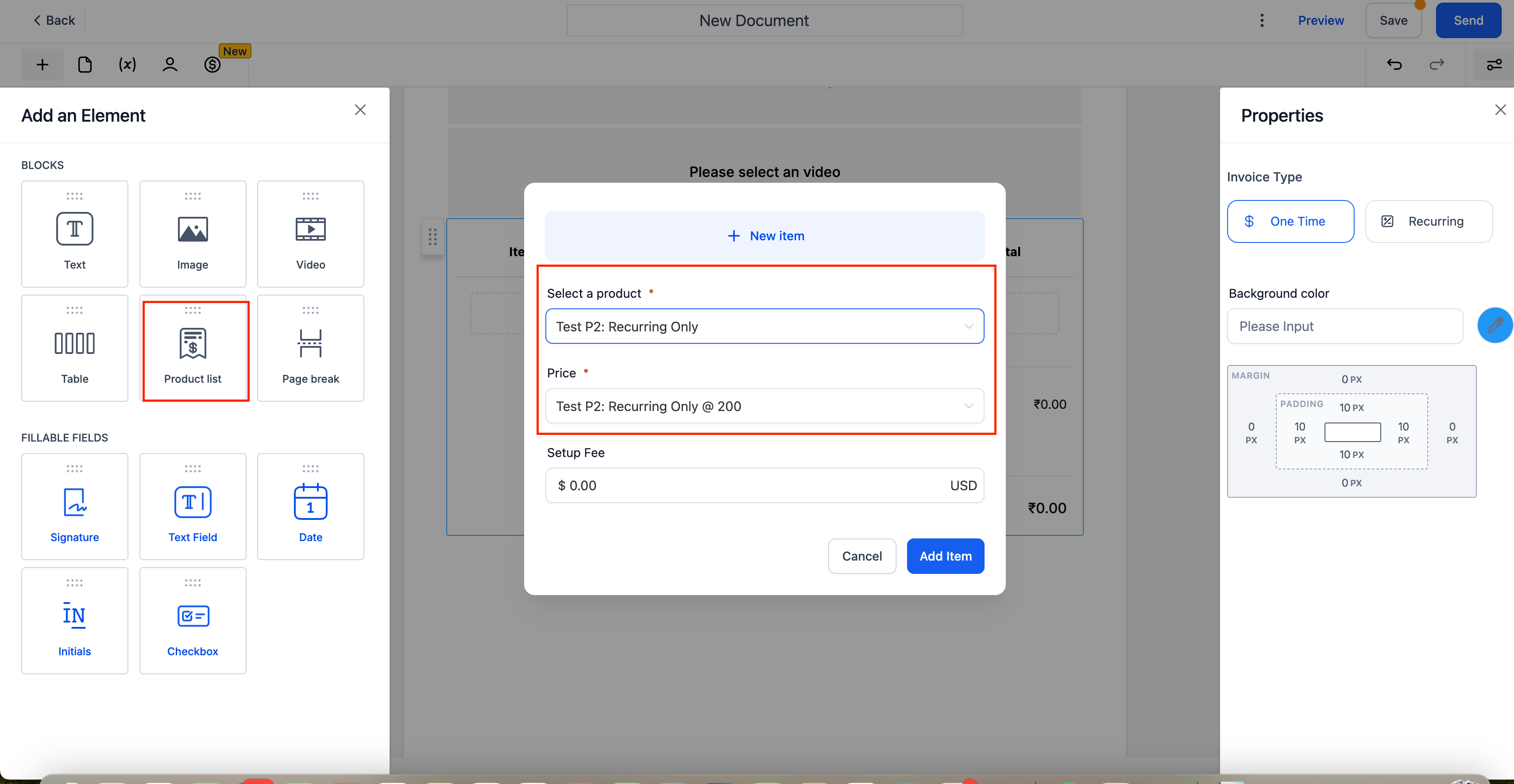Choose the One Time invoice type
1514x784 pixels.
1290,221
